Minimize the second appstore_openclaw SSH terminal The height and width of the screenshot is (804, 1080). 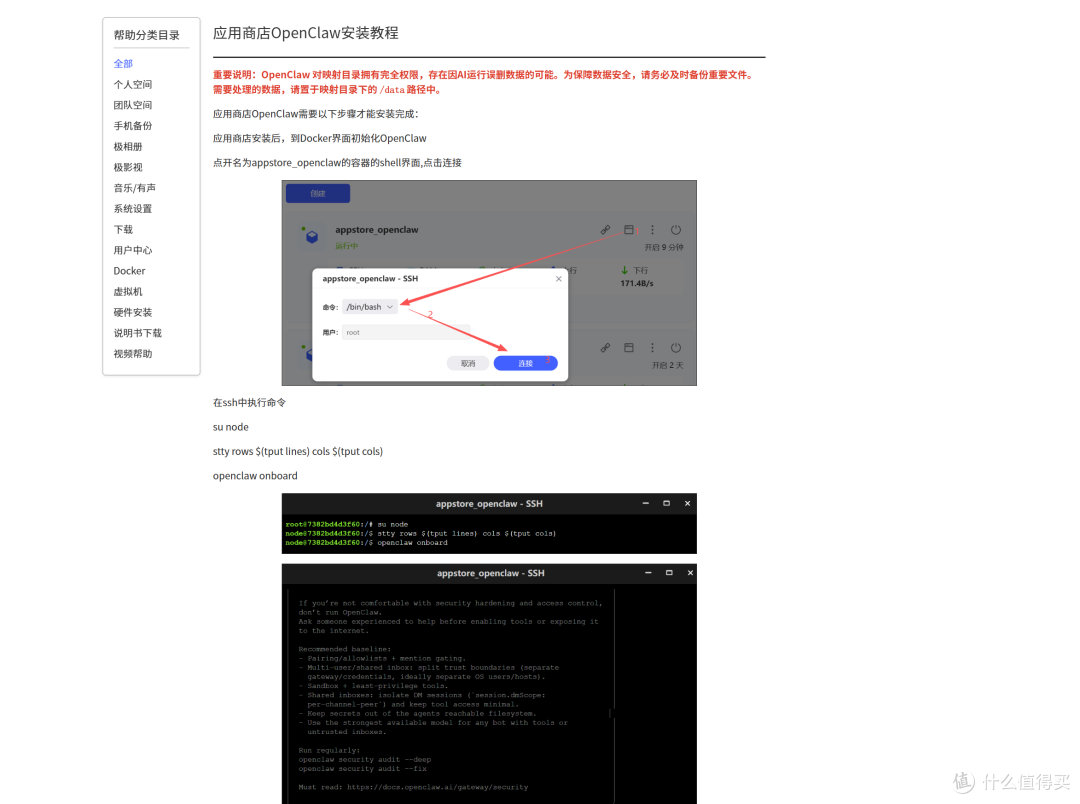648,573
